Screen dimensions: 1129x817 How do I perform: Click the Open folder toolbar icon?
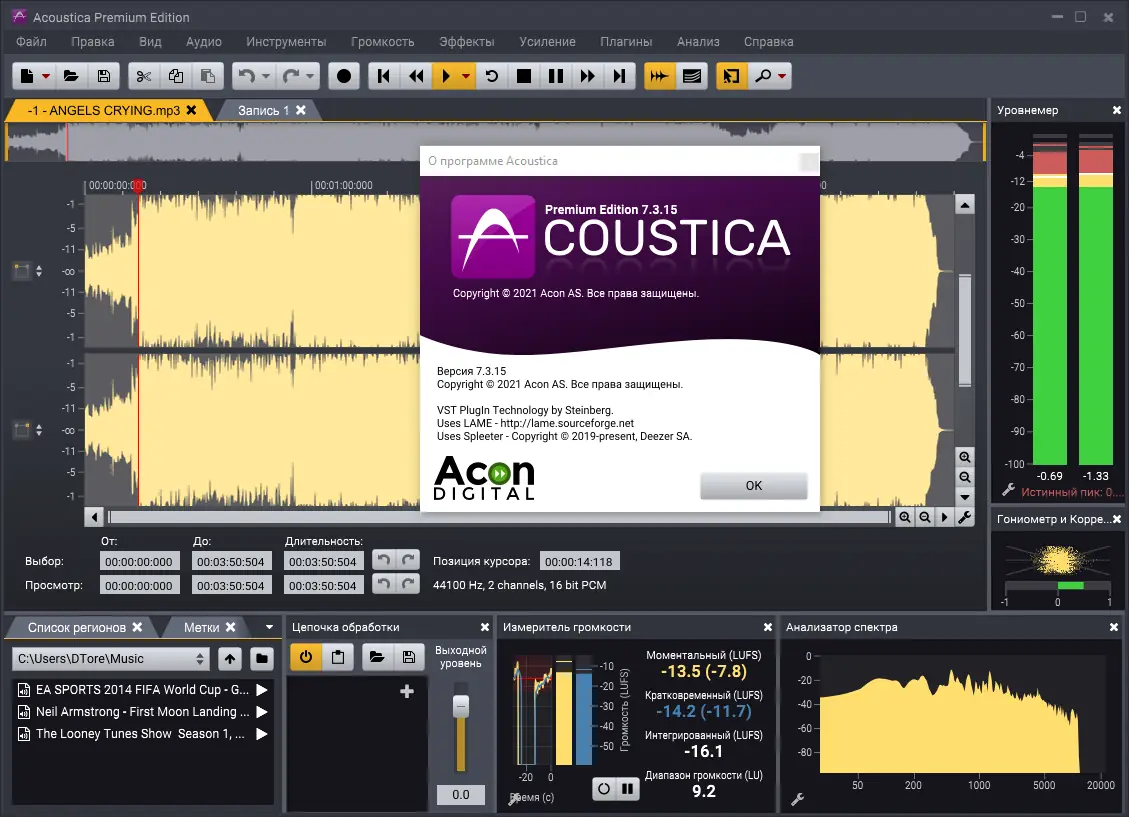[x=71, y=76]
